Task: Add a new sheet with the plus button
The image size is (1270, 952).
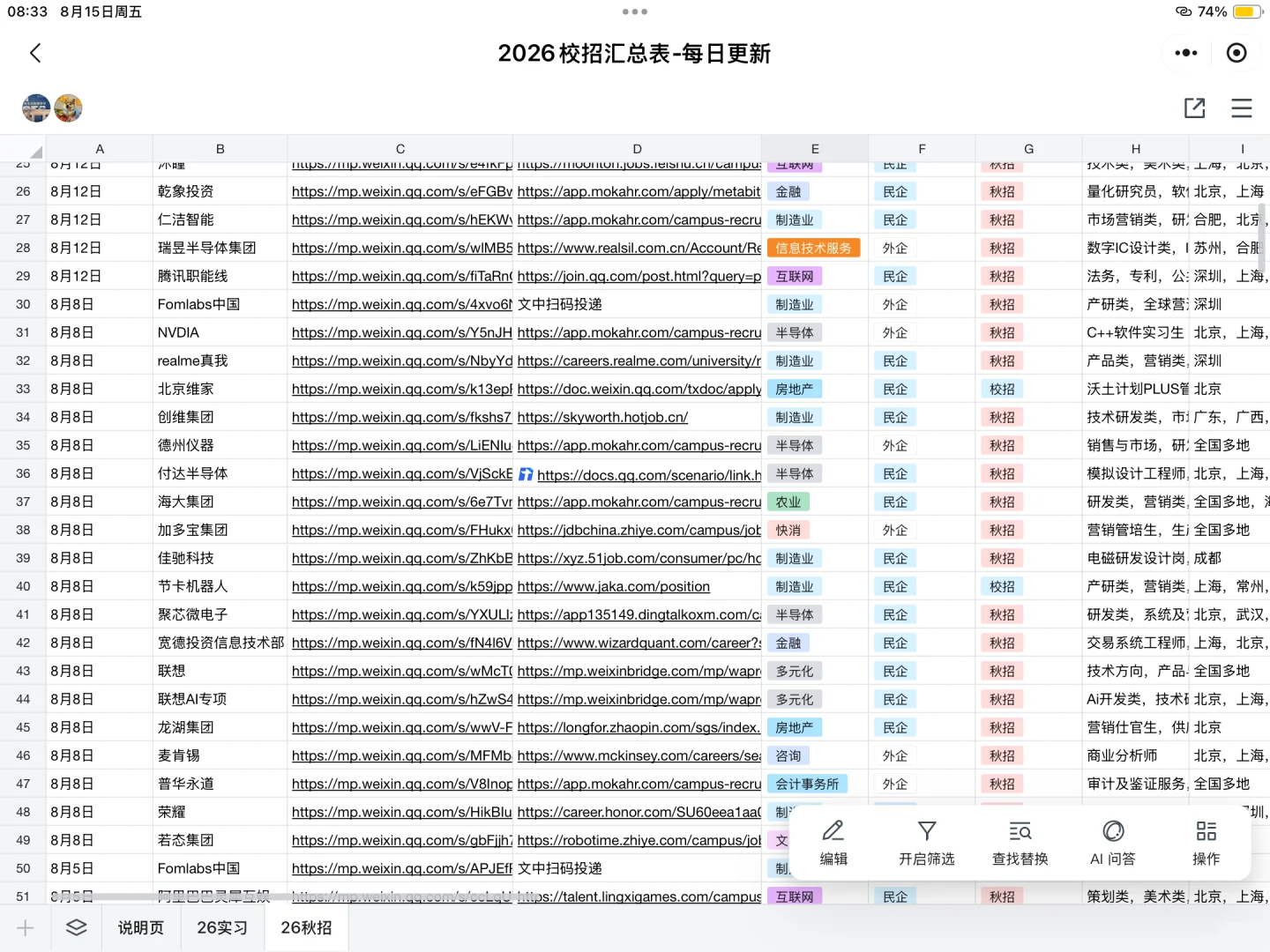Action: (25, 927)
